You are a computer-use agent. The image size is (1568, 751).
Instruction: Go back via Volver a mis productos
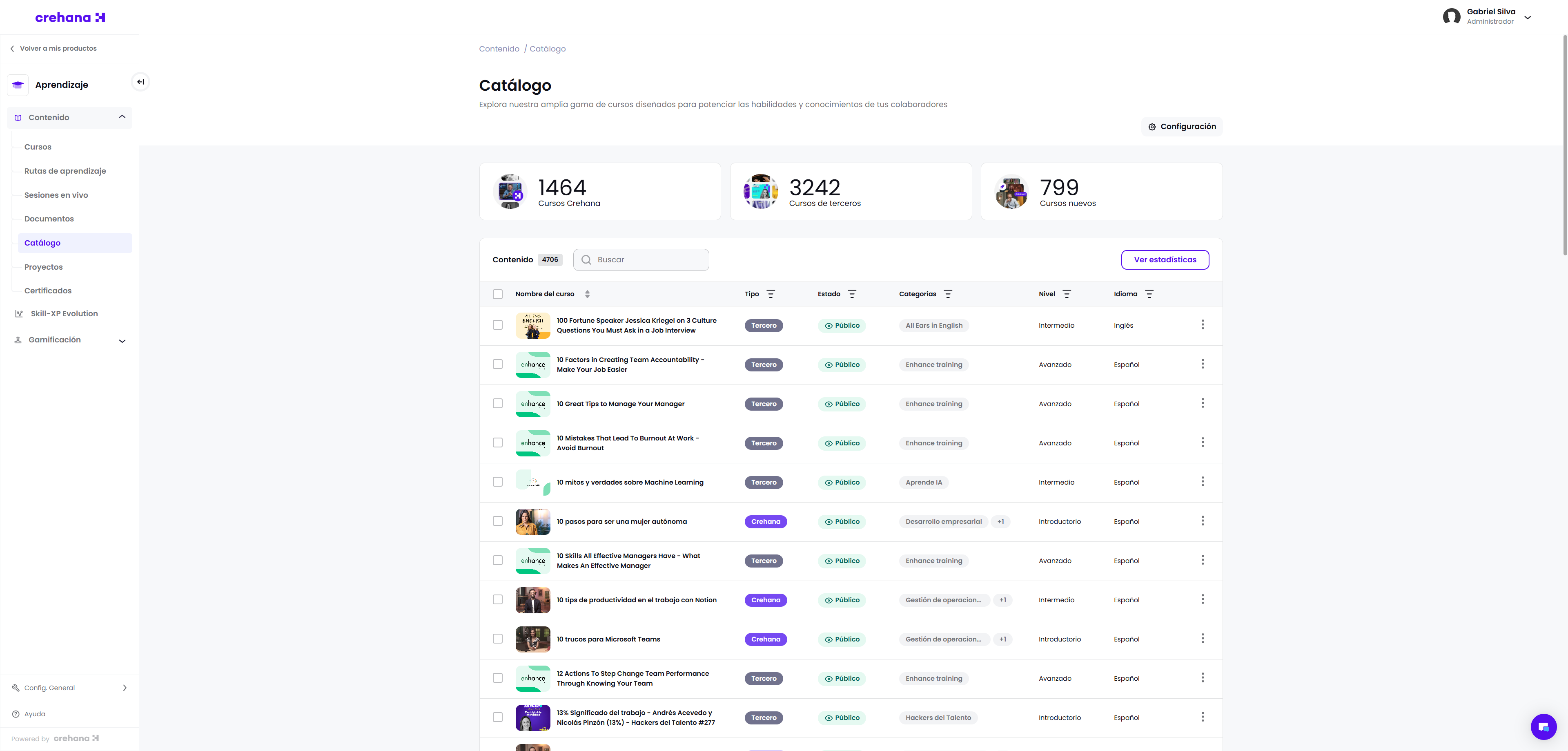tap(53, 49)
